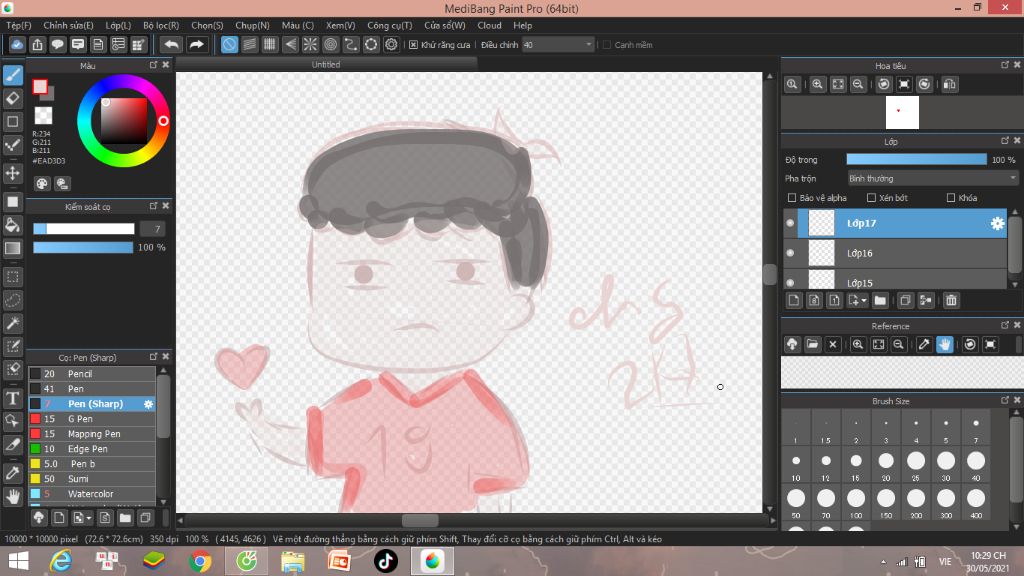Open layer settings gear for Lớp17

tap(996, 224)
